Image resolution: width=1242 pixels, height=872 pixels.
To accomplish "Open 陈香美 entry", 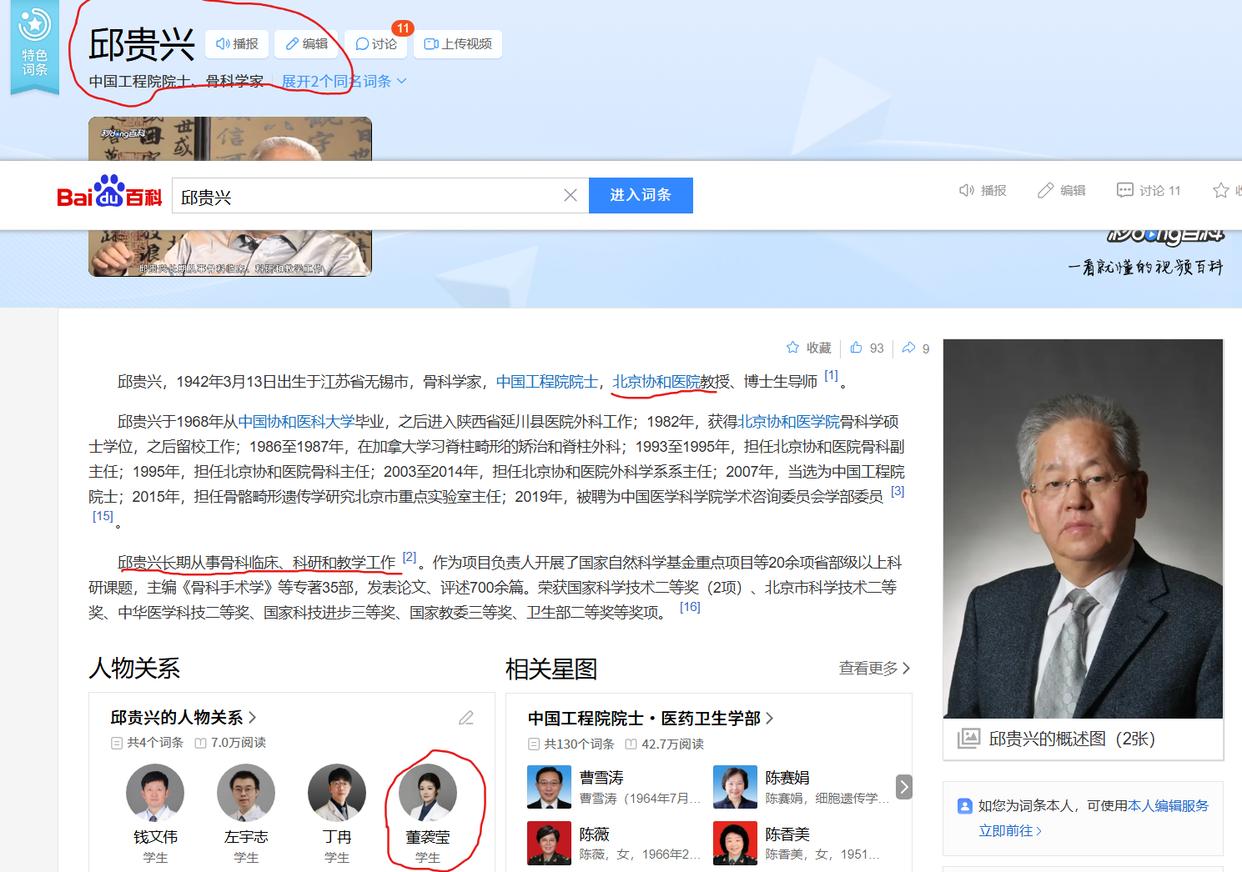I will point(800,843).
